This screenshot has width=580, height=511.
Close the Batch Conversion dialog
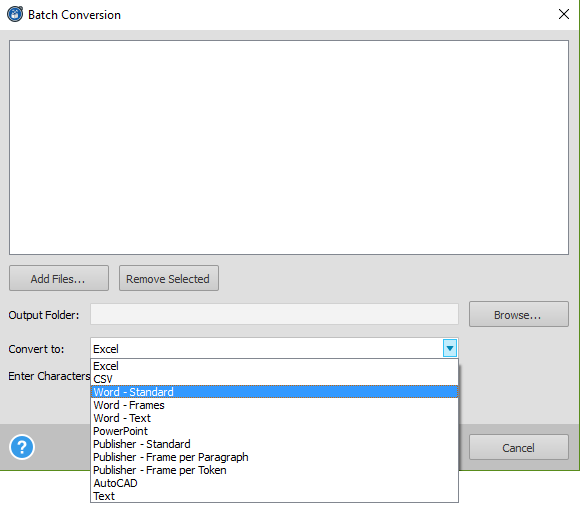tap(564, 14)
